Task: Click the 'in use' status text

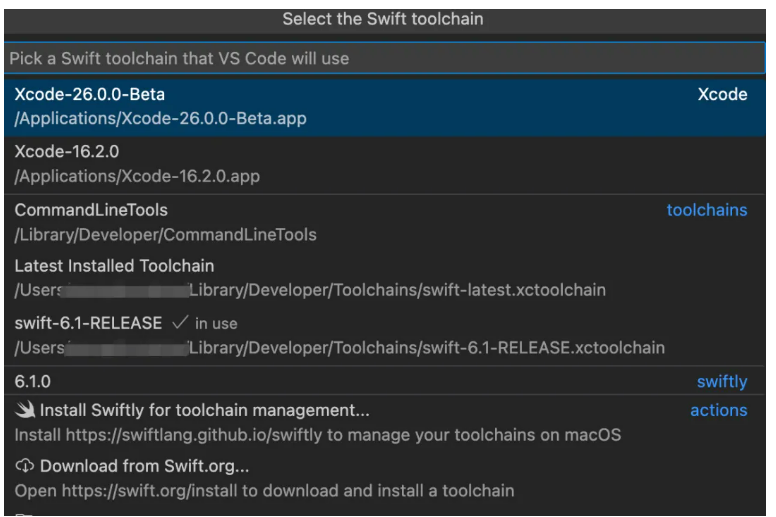Action: point(216,324)
